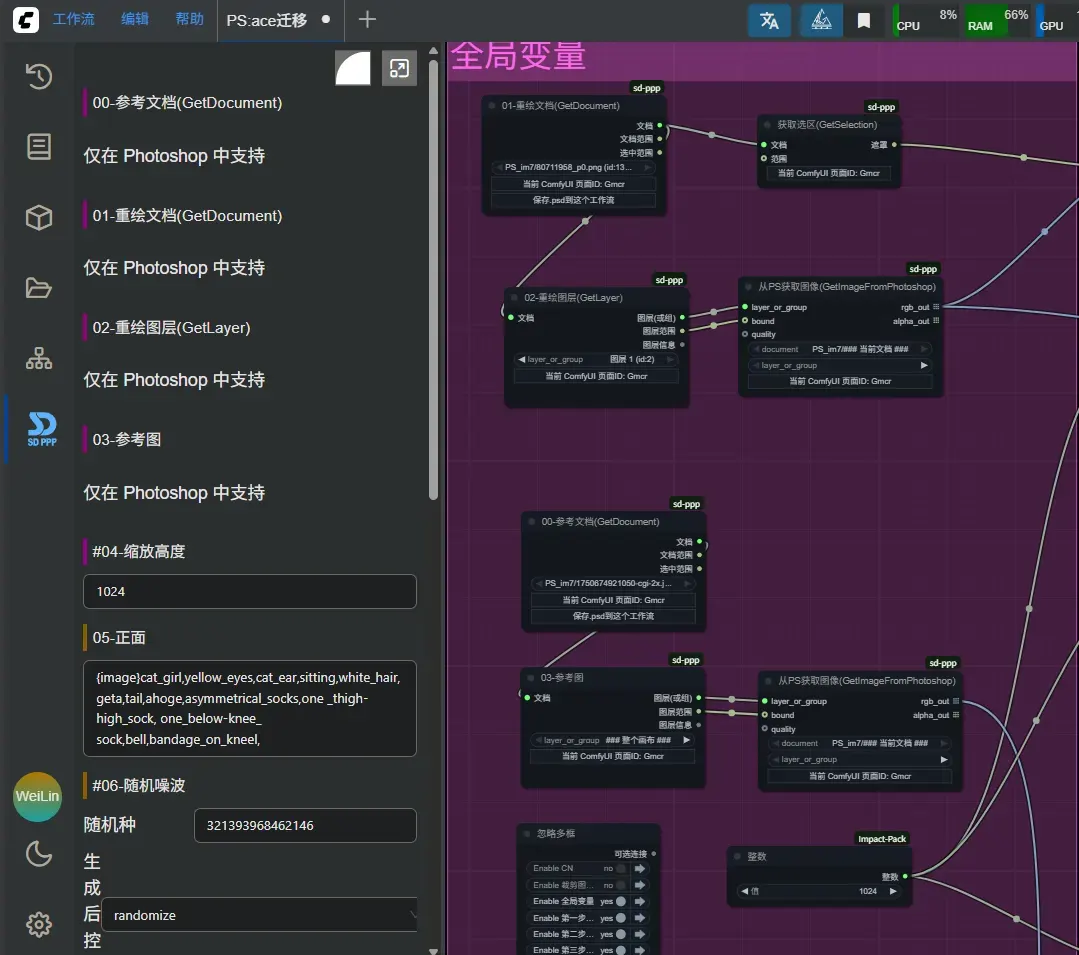1079x955 pixels.
Task: Open the SD PPP sidebar panel
Action: click(x=42, y=429)
